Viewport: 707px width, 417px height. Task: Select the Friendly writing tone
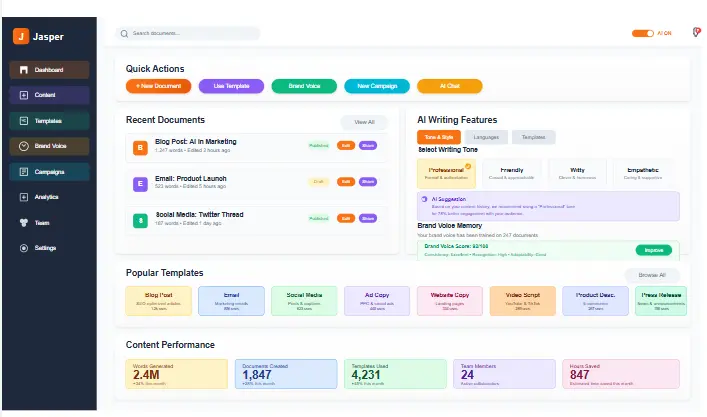pyautogui.click(x=512, y=174)
